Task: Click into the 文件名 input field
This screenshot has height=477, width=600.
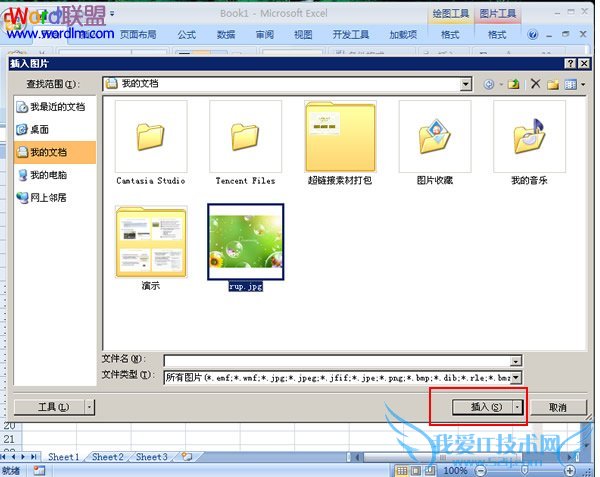Action: [337, 360]
